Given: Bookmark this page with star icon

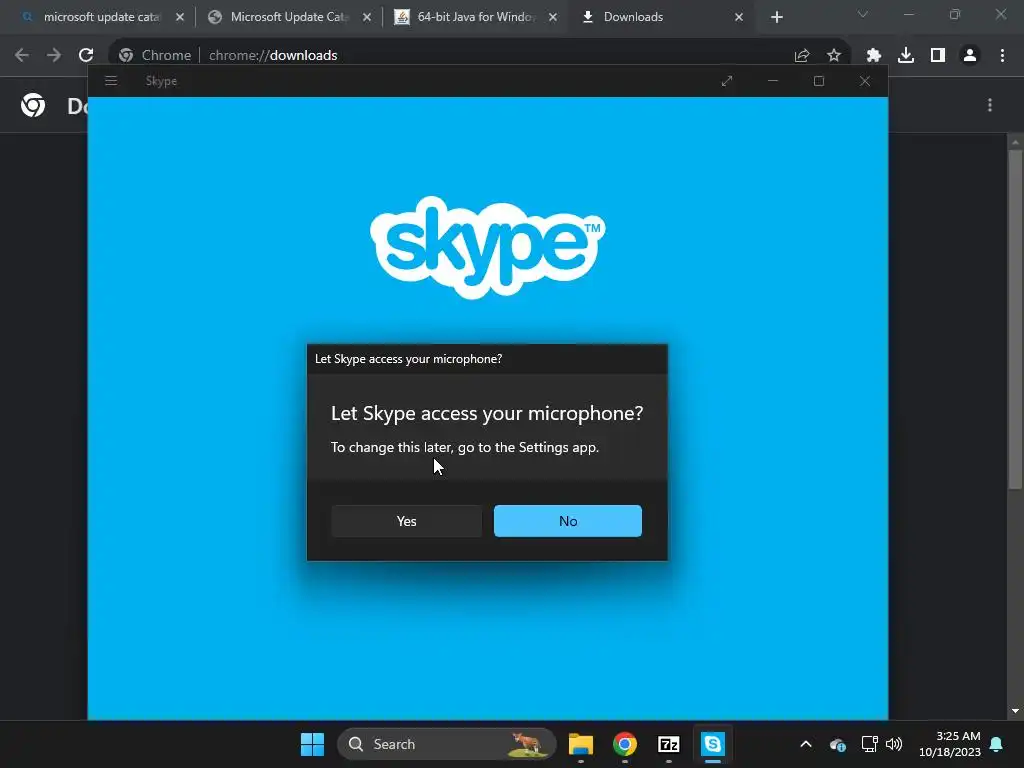Looking at the screenshot, I should [834, 56].
